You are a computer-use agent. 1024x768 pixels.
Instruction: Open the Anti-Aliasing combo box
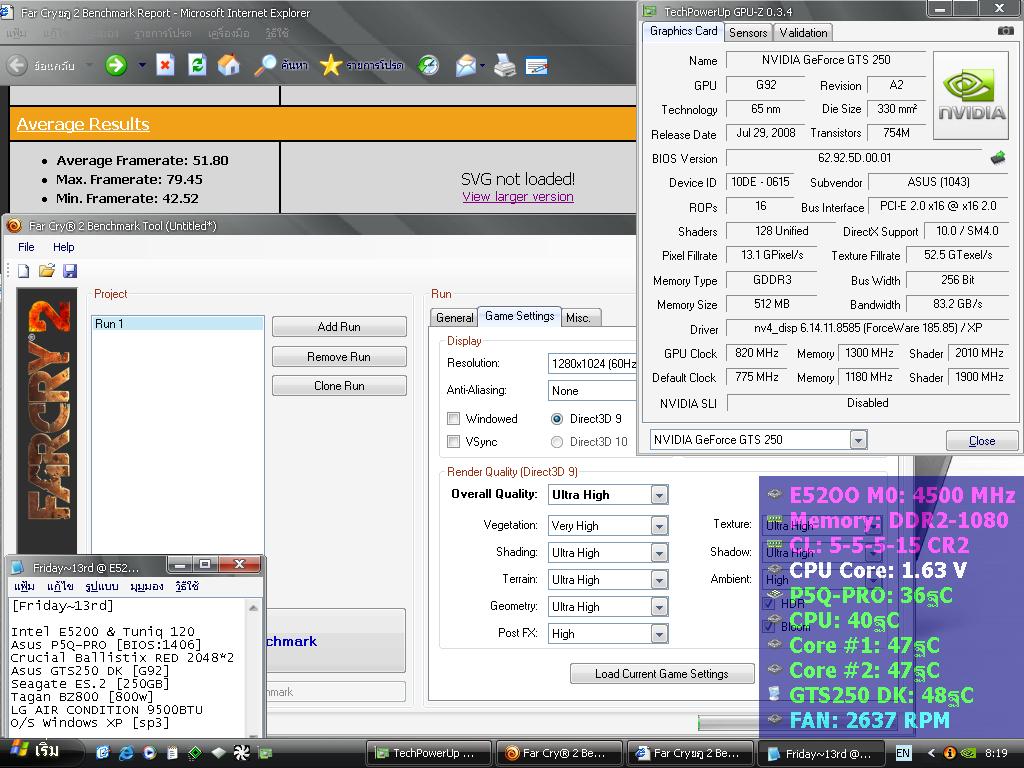point(592,391)
